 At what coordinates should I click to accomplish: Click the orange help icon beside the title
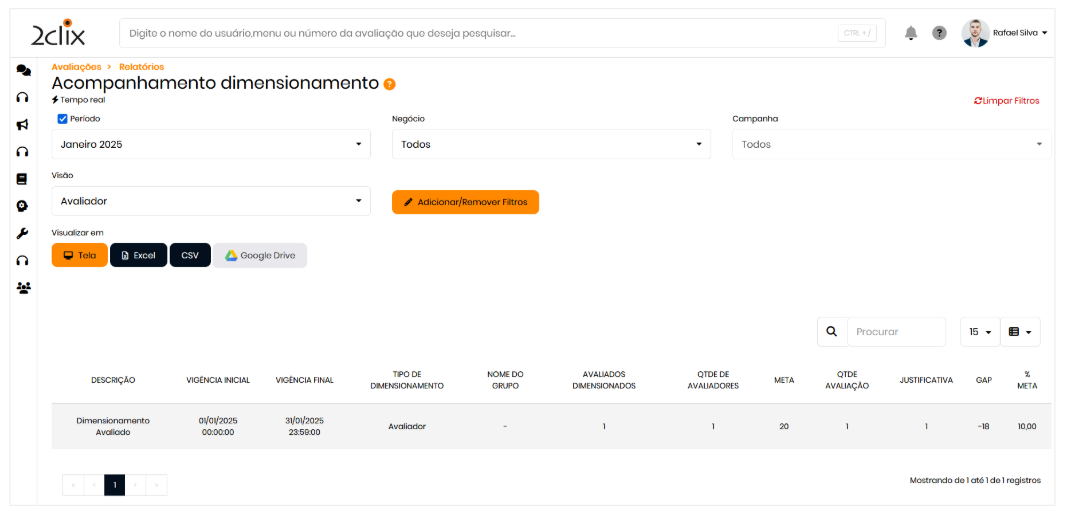pyautogui.click(x=390, y=84)
